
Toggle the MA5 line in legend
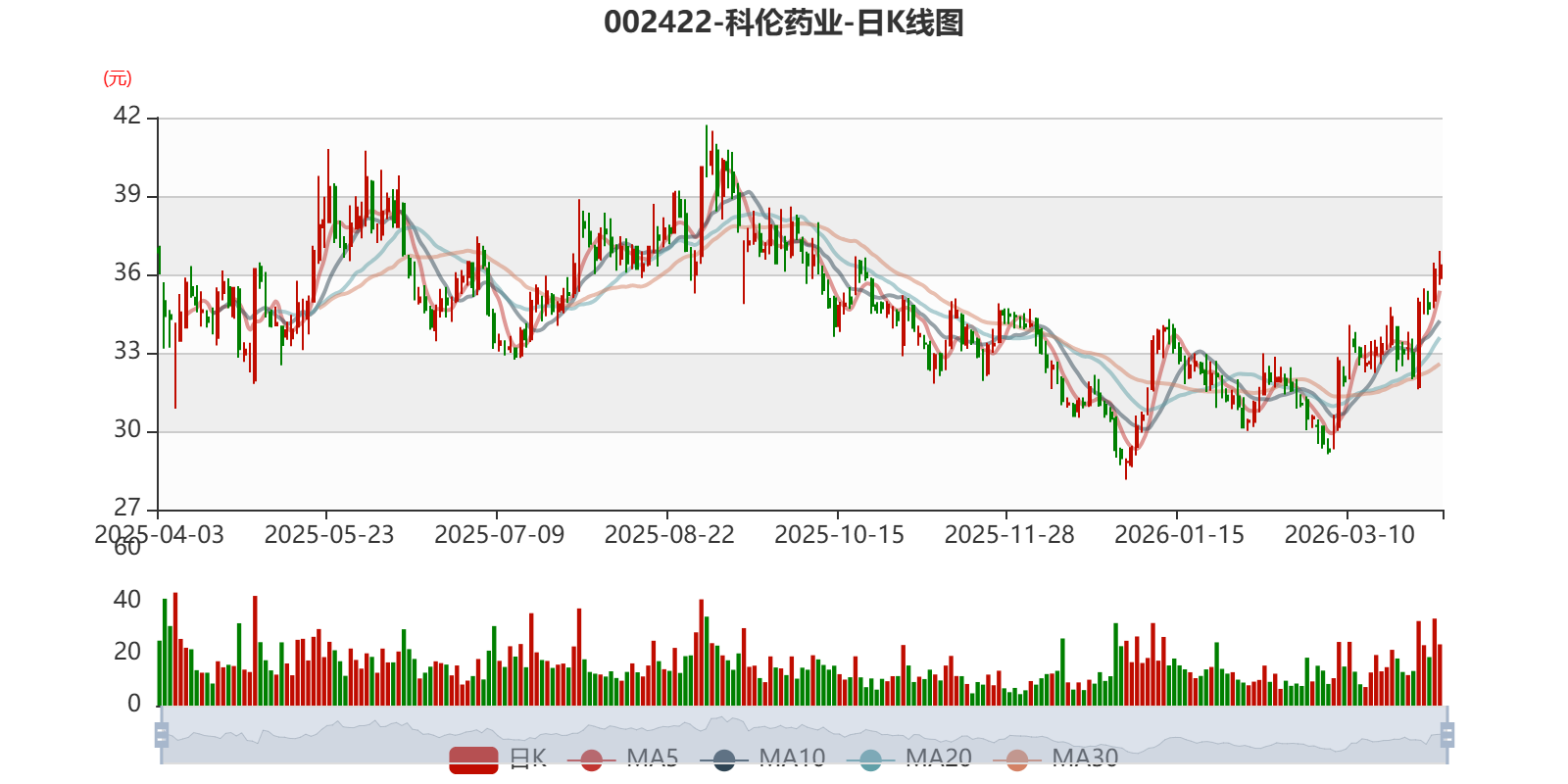tap(622, 759)
